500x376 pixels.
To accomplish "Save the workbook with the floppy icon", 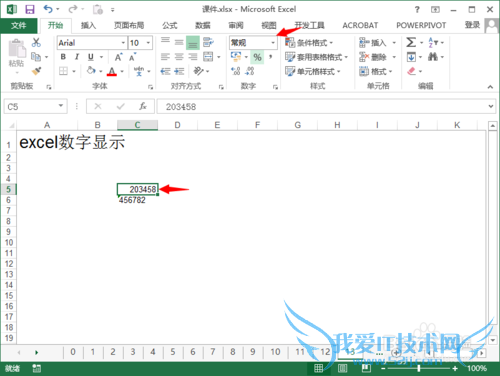I will point(30,9).
